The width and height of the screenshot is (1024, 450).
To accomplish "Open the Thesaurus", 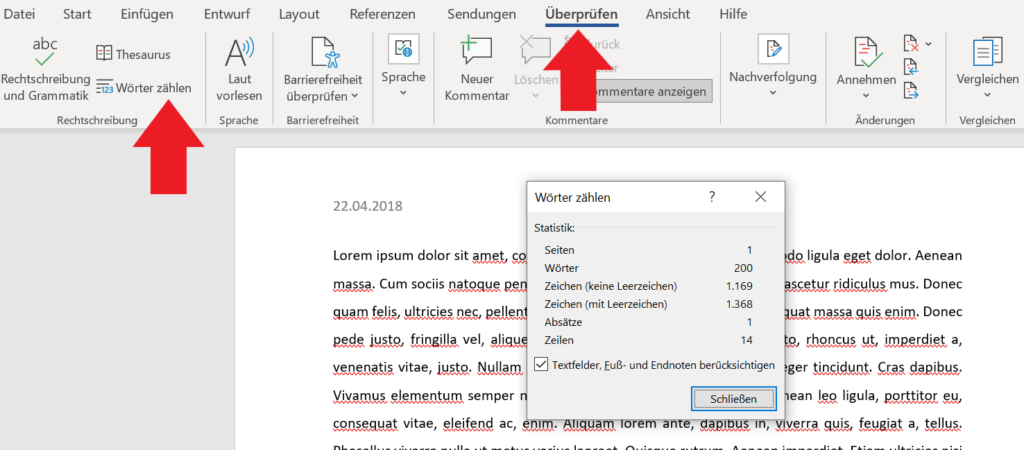I will [x=133, y=54].
